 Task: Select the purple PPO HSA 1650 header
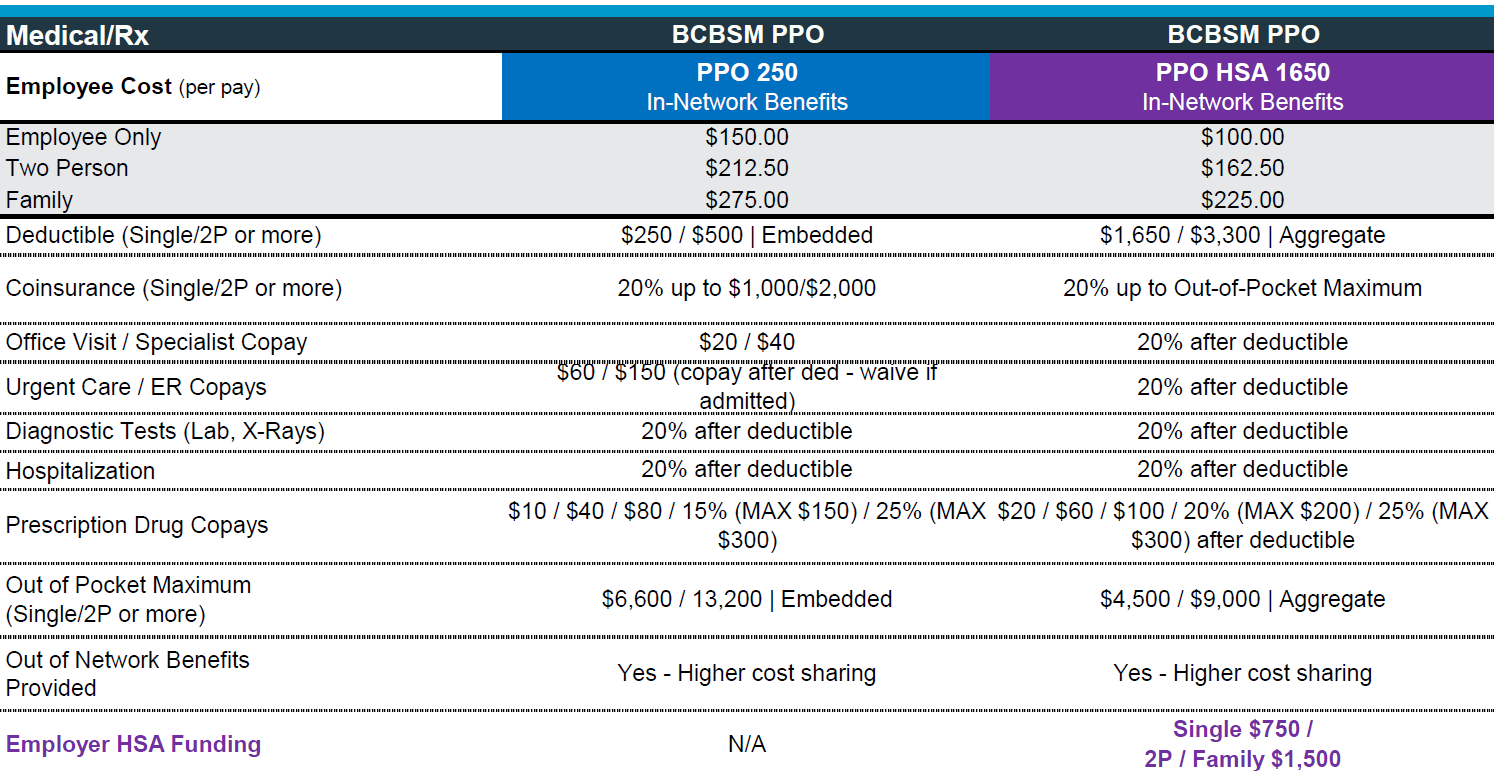tap(1242, 87)
